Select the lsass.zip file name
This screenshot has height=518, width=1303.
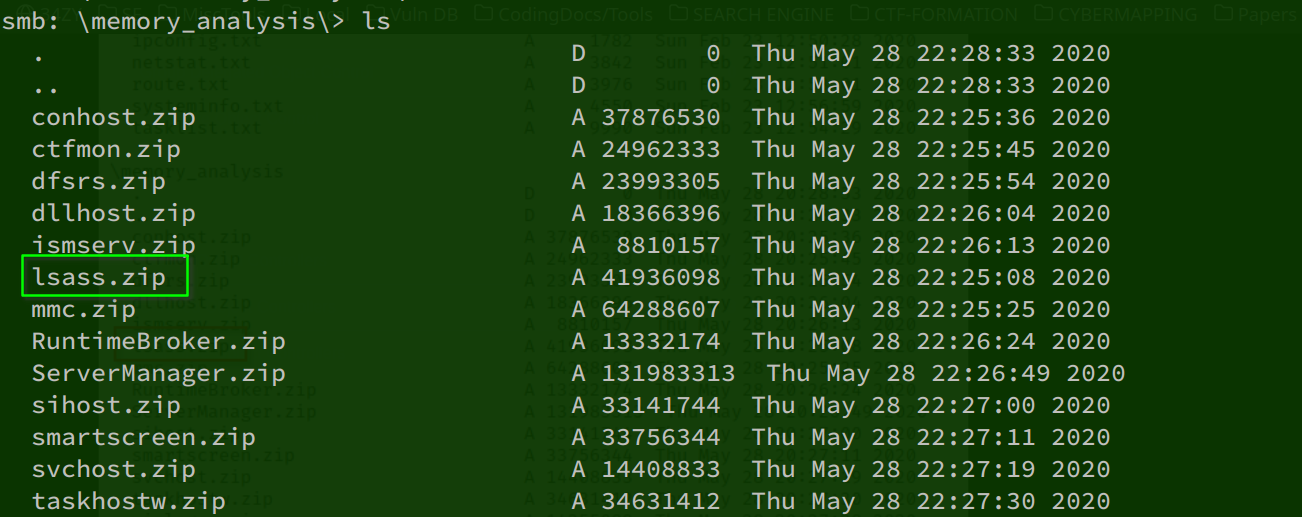coord(99,278)
